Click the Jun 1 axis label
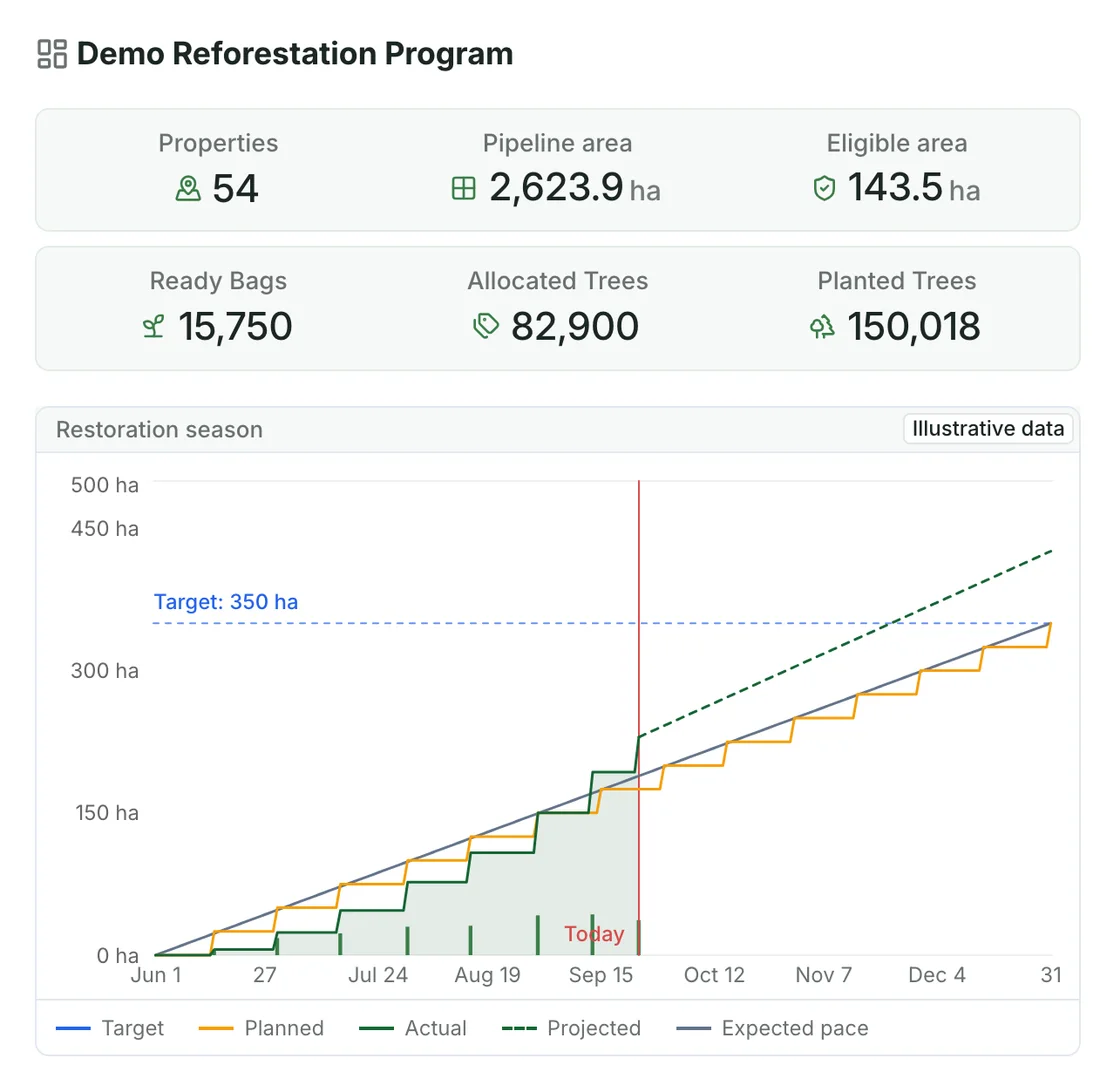 (156, 975)
